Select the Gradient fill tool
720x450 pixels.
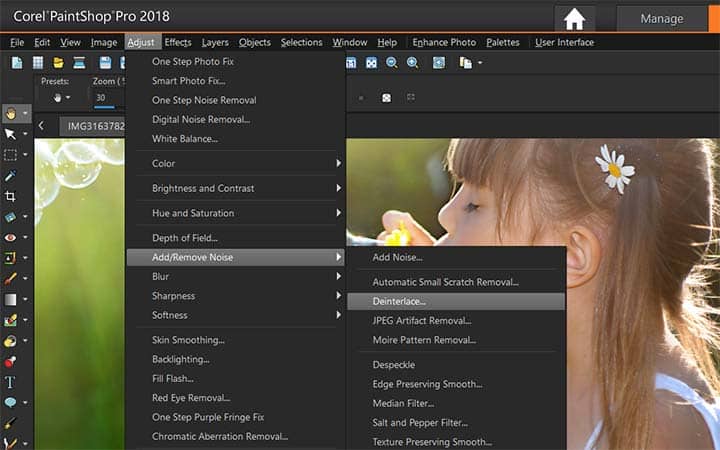(10, 299)
